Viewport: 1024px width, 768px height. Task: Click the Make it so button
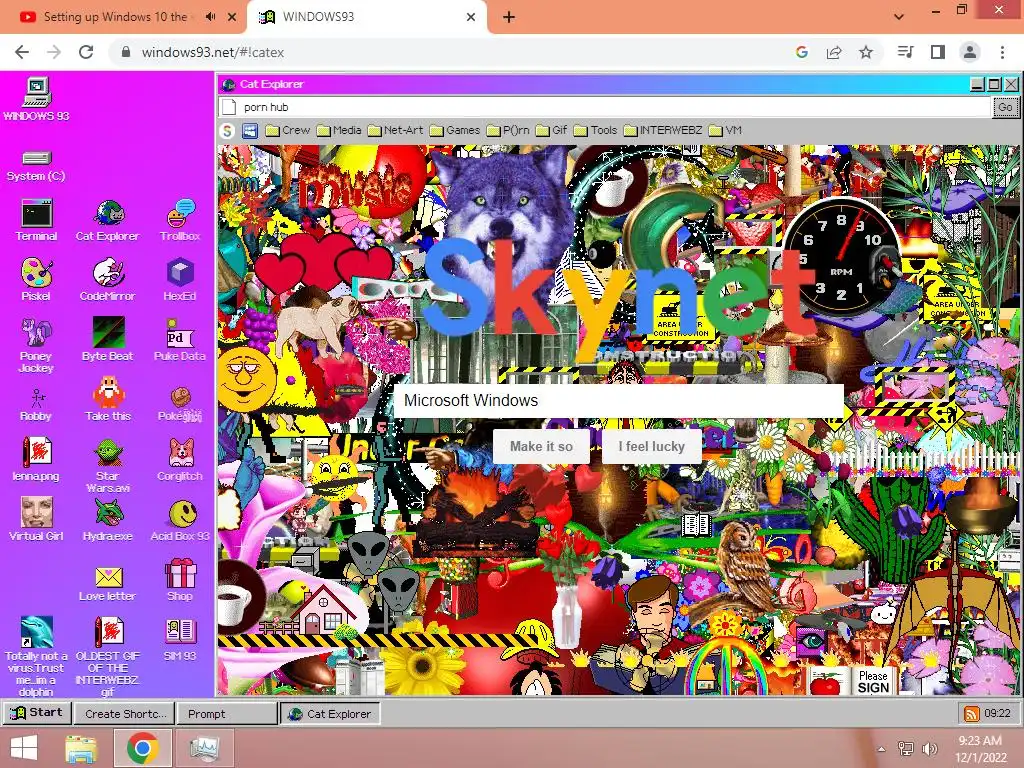541,446
